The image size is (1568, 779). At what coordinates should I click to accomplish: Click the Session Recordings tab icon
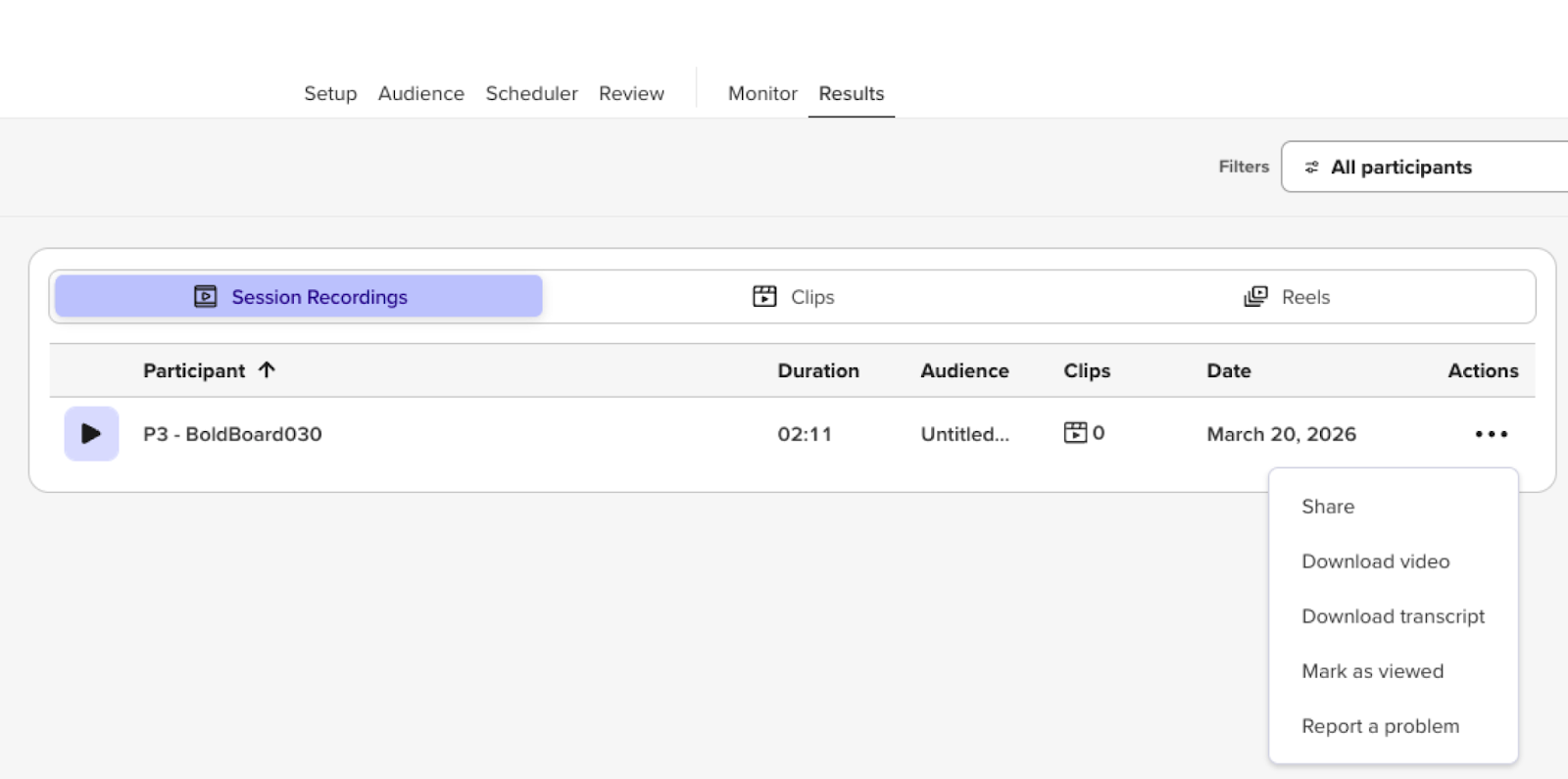tap(205, 297)
